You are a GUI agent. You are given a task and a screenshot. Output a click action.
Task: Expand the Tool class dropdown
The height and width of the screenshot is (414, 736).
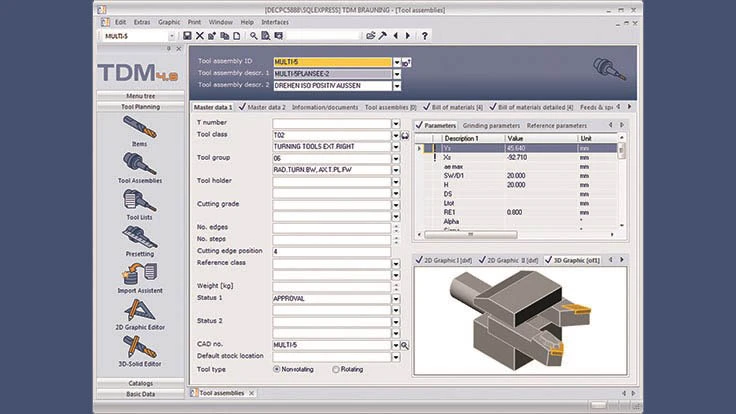click(396, 134)
